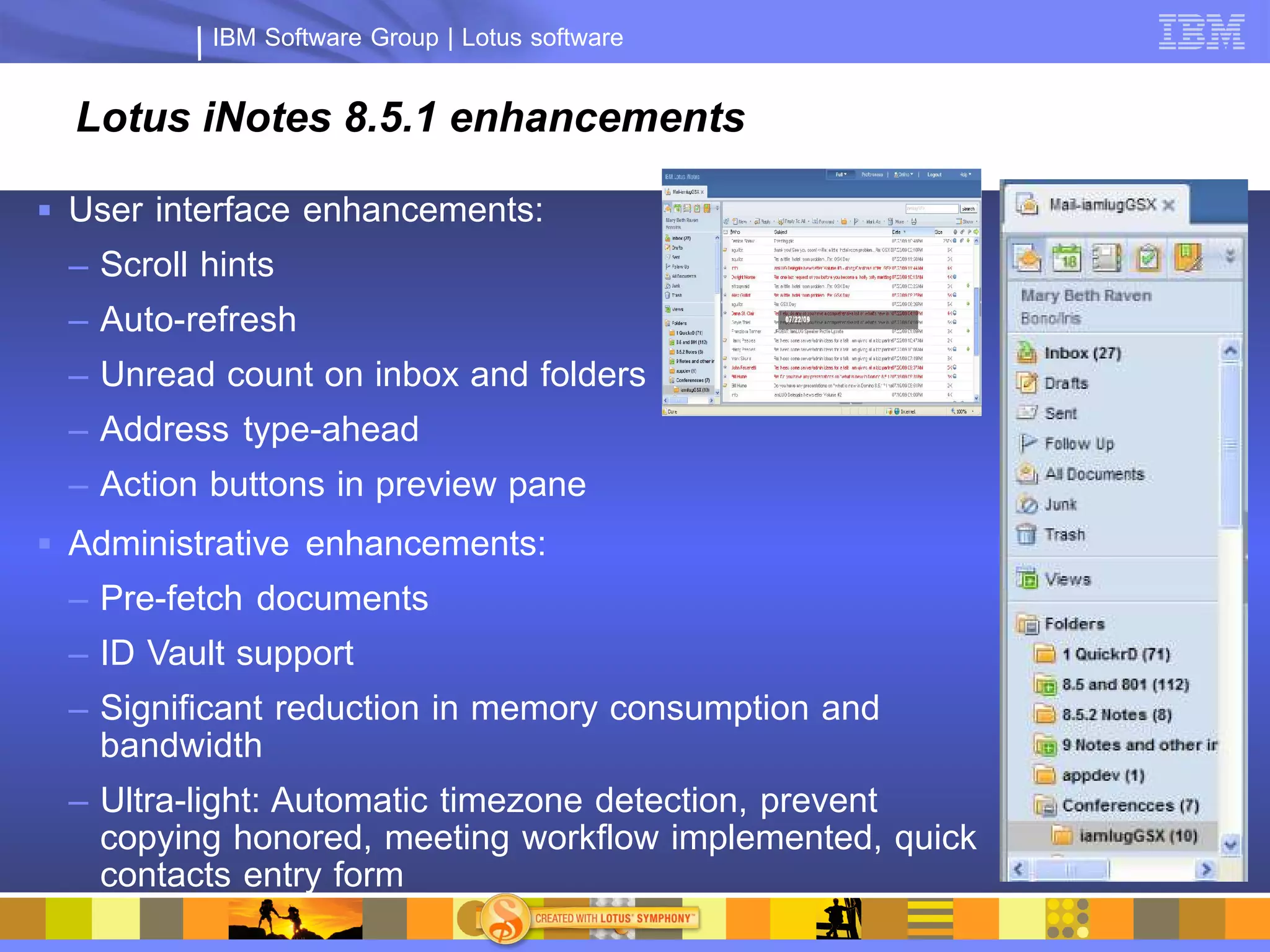Open the Help dropdown in iNotes screenshot
This screenshot has height=952, width=1270.
pos(966,175)
